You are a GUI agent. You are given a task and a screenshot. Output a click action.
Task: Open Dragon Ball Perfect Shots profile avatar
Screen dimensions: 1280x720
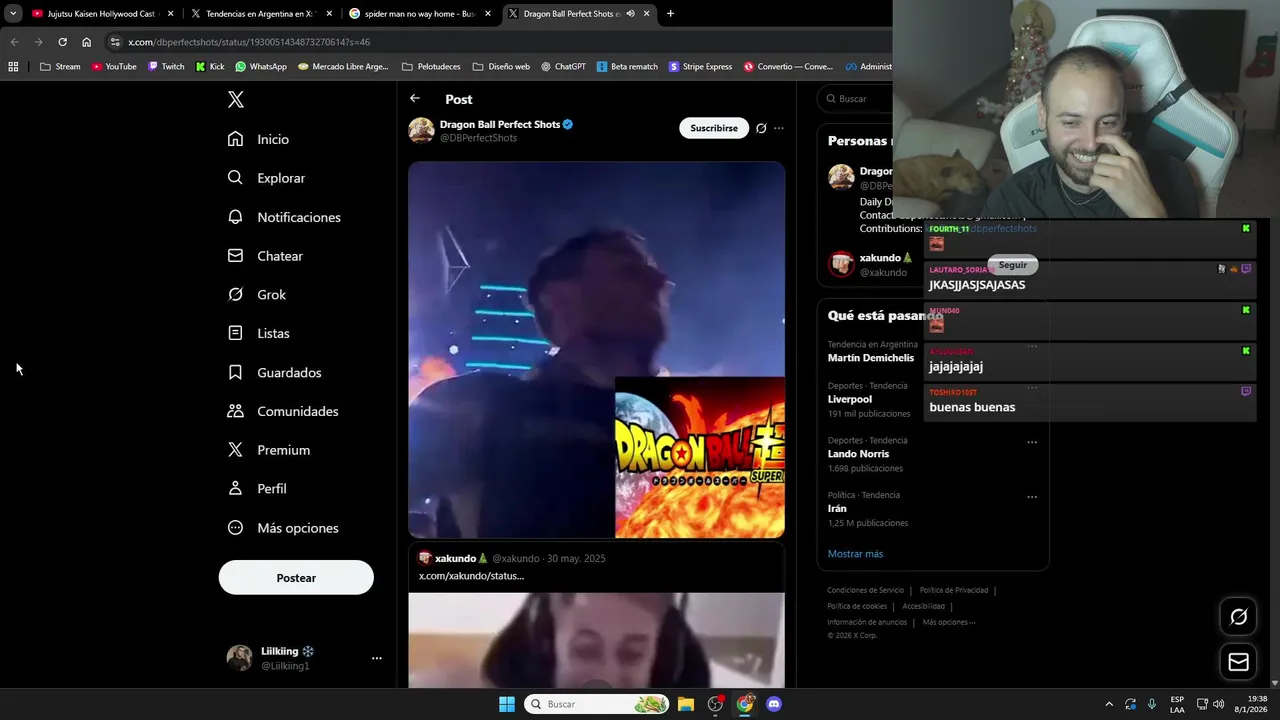(421, 130)
